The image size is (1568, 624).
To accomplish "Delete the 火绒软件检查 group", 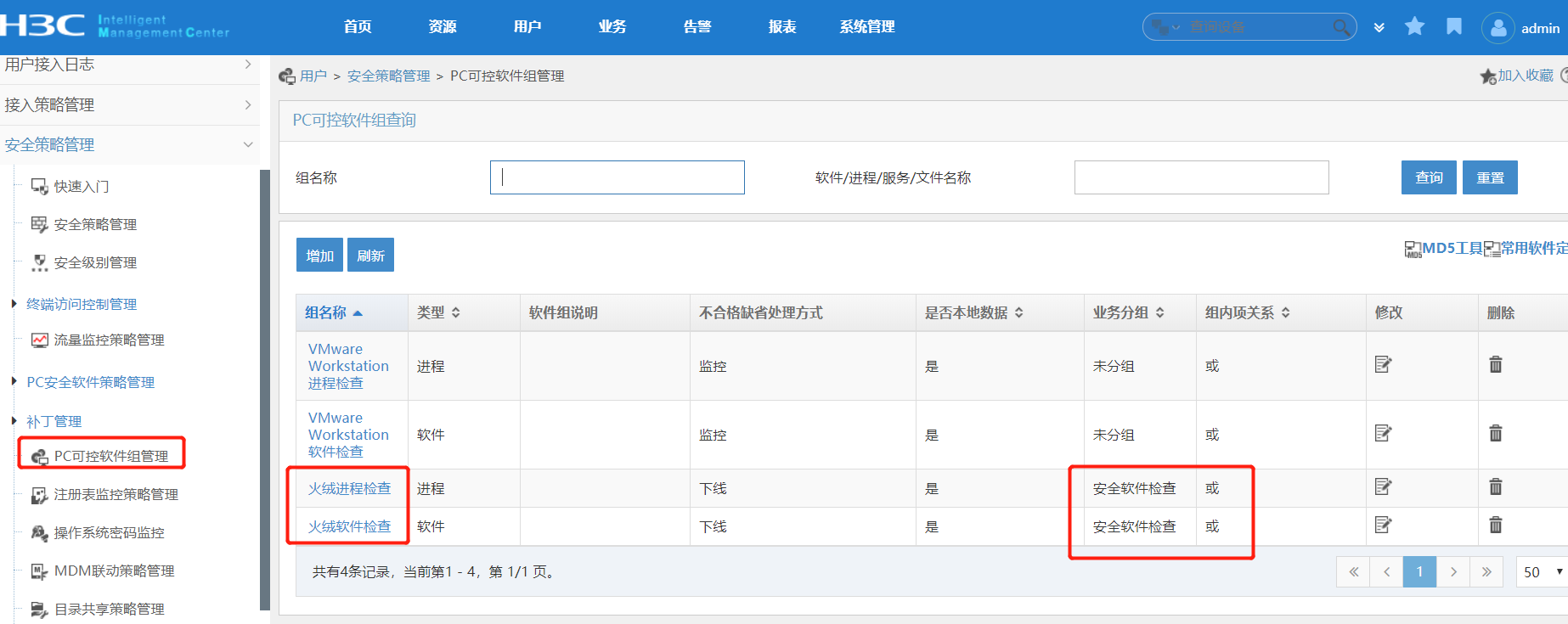I will point(1496,525).
